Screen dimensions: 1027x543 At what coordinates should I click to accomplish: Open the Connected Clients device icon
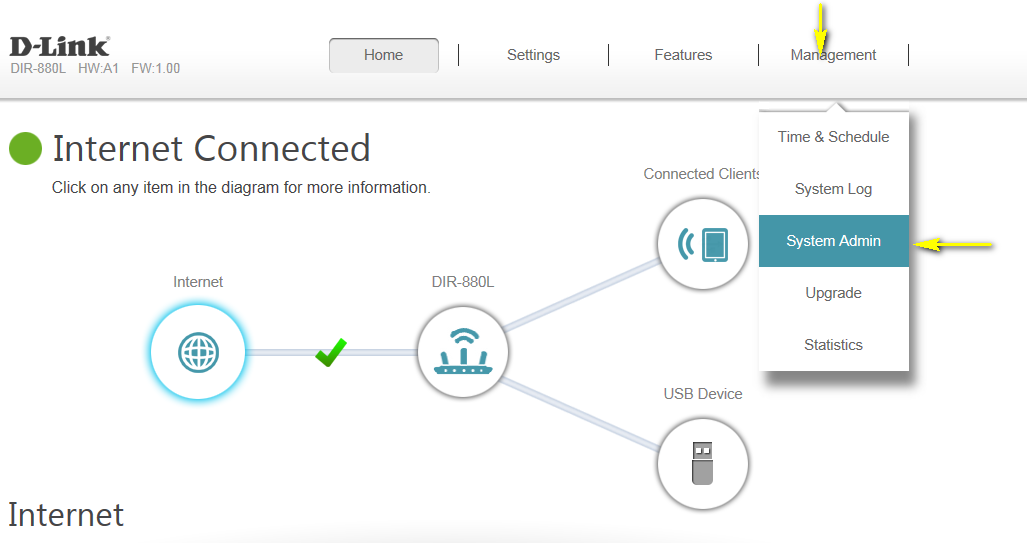[x=702, y=243]
